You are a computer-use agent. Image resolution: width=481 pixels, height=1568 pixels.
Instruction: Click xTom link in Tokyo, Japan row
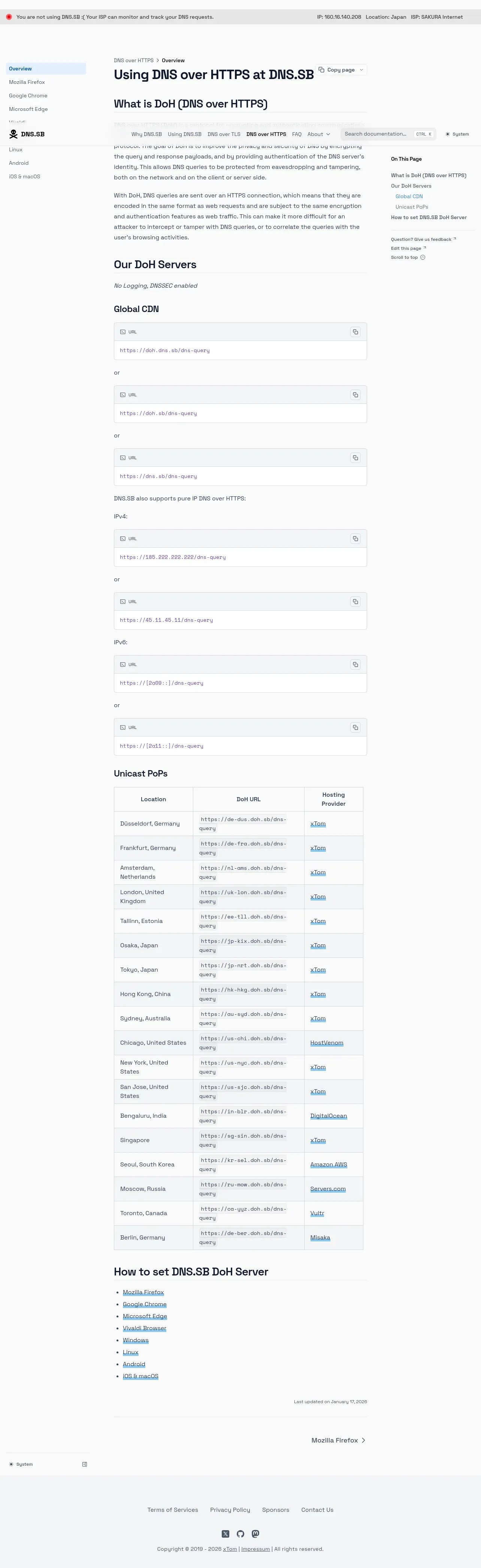coord(318,970)
